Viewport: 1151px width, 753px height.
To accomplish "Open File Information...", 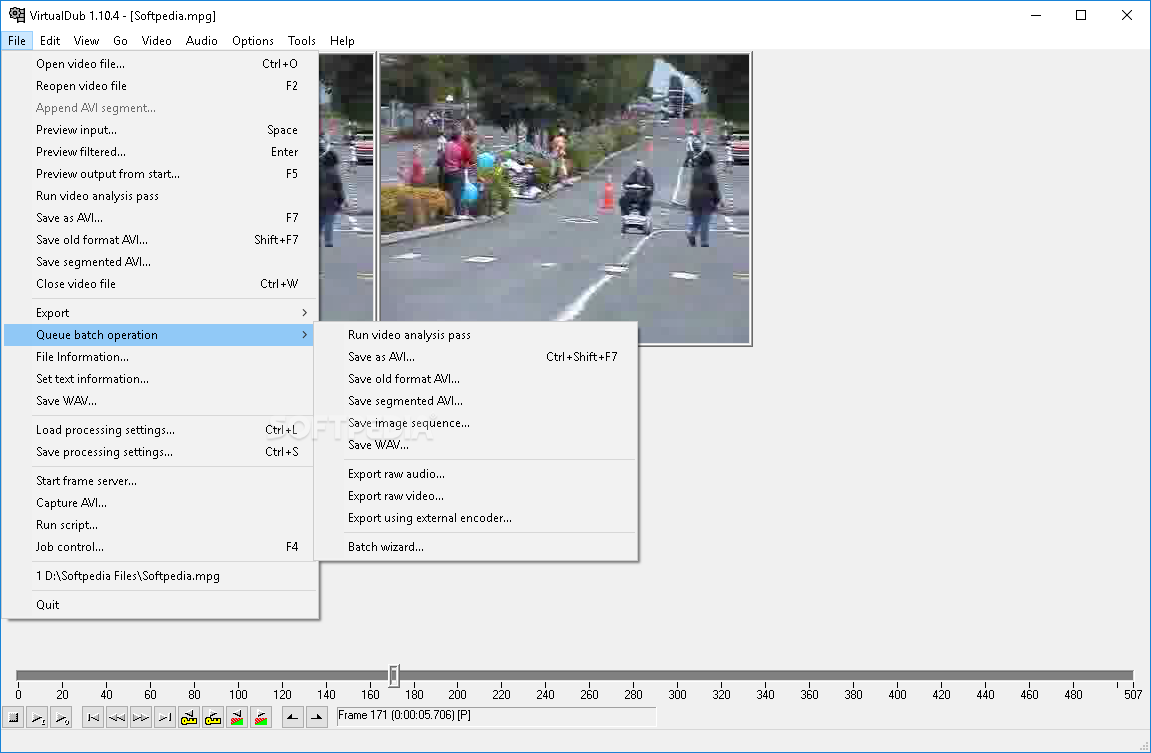I will [161, 357].
